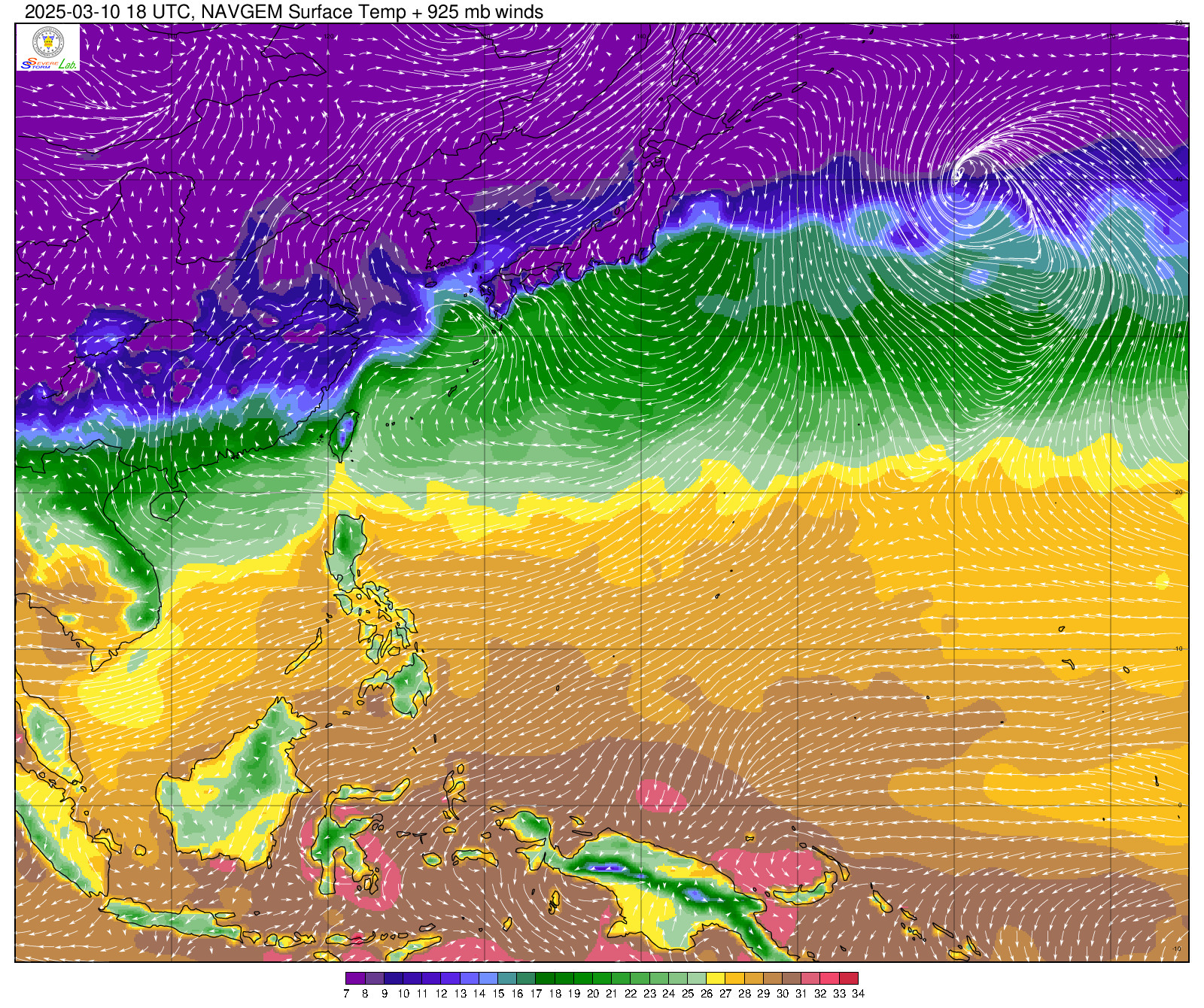This screenshot has width=1204, height=1008.
Task: Select the yellow 26–27 degree swatch
Action: pyautogui.click(x=716, y=978)
